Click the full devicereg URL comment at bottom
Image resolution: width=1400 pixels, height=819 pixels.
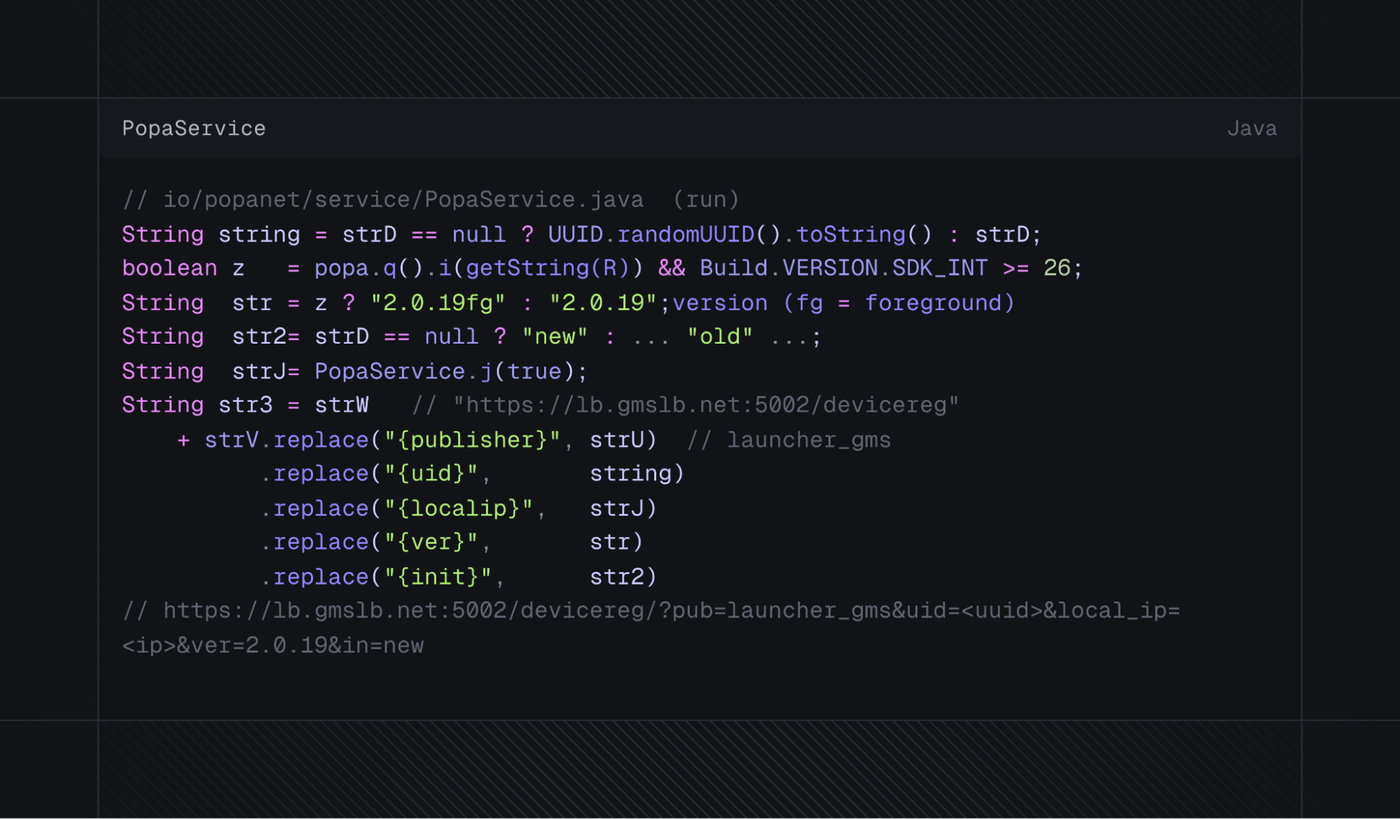point(651,611)
